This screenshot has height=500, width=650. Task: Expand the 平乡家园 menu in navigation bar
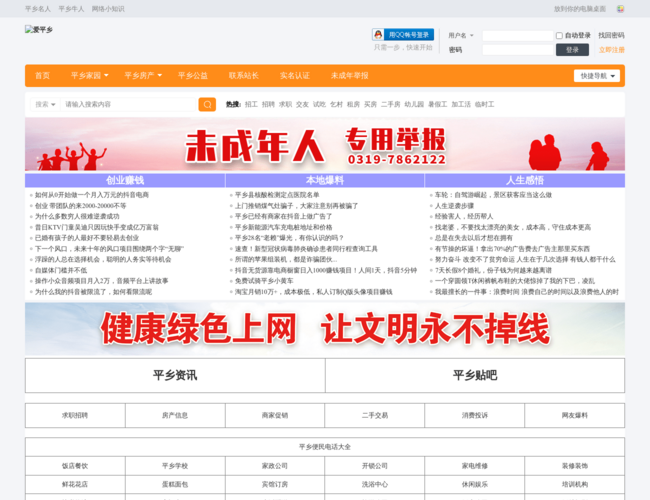point(89,75)
